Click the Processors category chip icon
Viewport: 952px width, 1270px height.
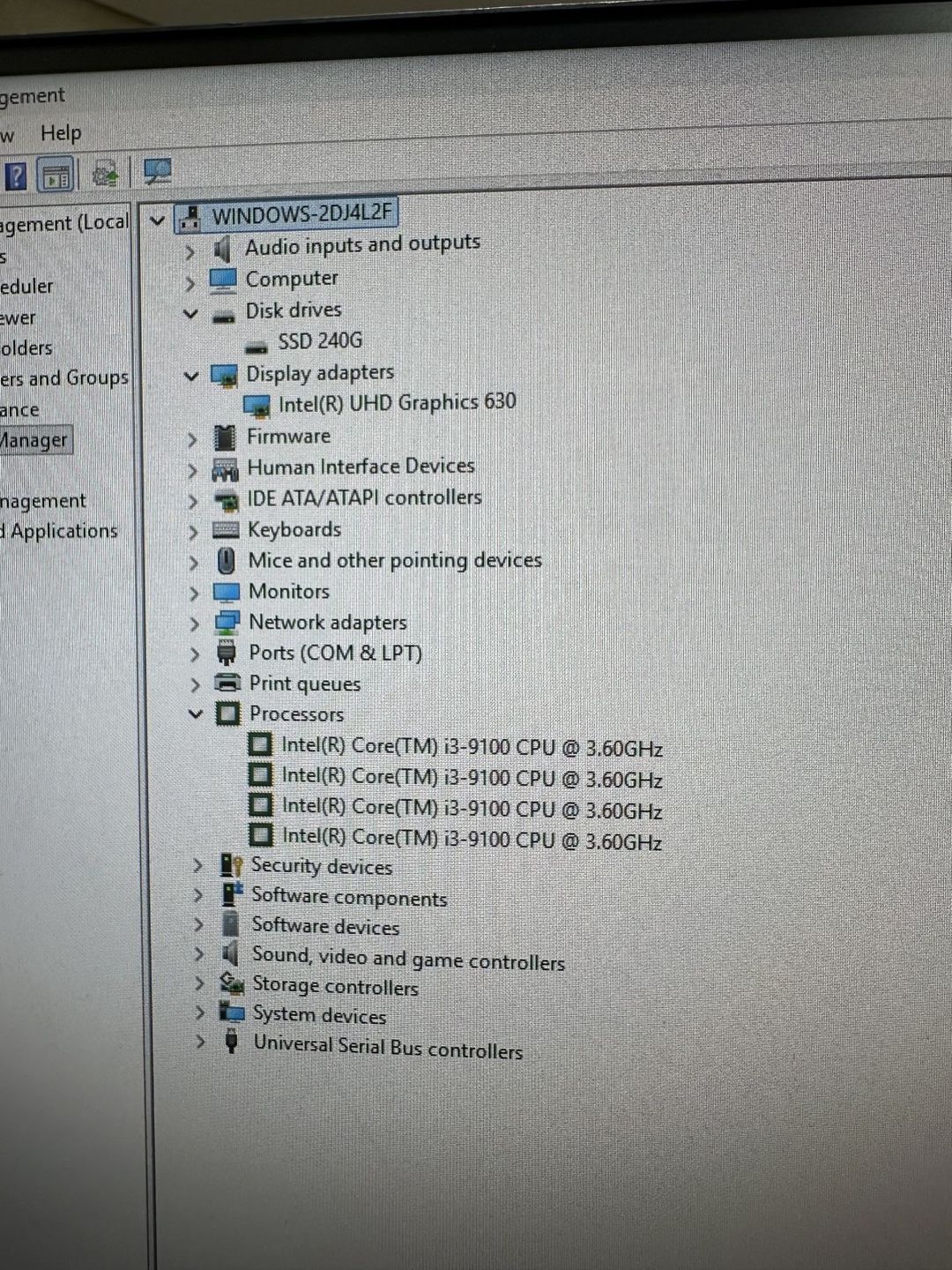click(228, 713)
